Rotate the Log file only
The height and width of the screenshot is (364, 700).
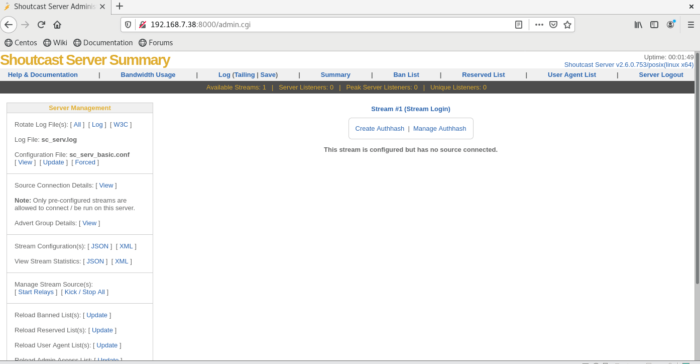pyautogui.click(x=97, y=125)
